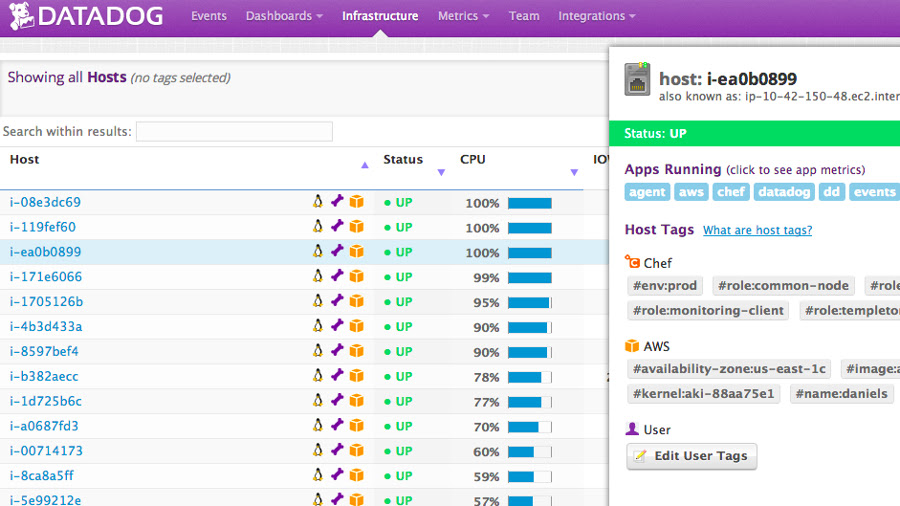Click Linux penguin icon for i-1d725b6c
The image size is (900, 506).
point(317,400)
